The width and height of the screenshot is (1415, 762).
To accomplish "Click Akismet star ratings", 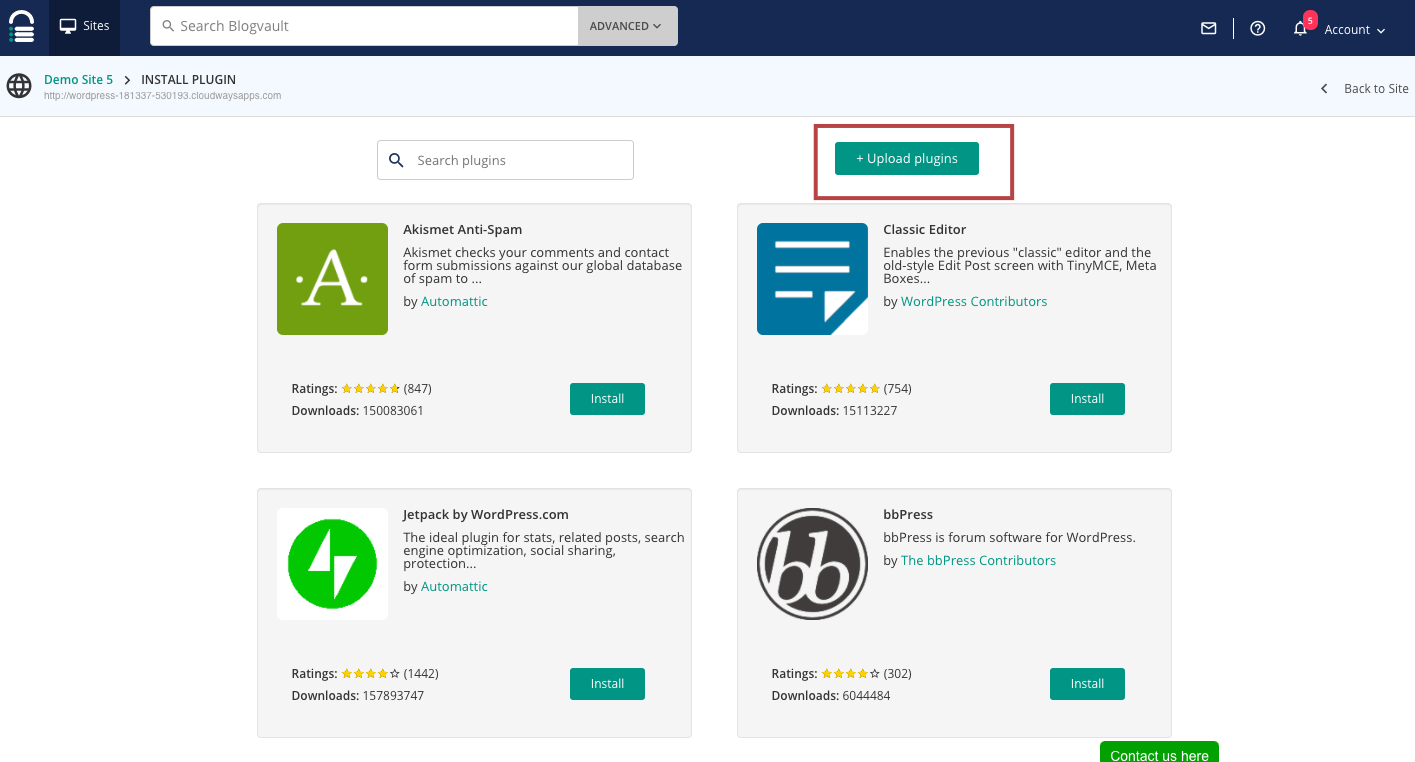I will pos(371,388).
